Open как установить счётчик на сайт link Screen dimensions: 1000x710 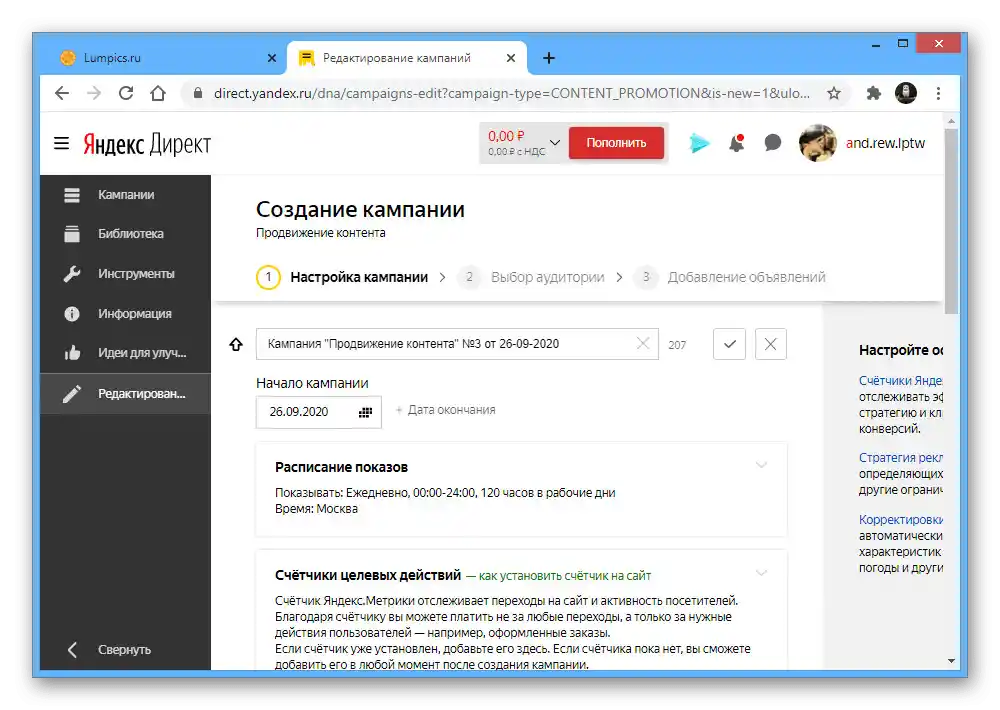(x=564, y=575)
